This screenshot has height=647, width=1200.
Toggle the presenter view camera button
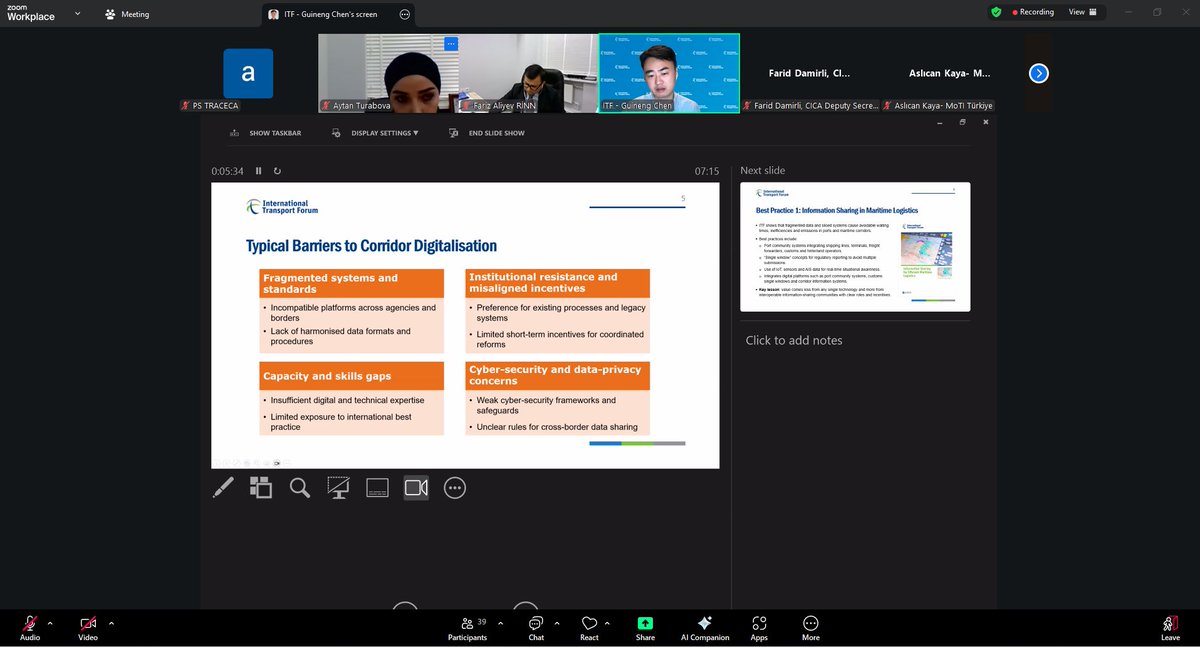click(x=416, y=487)
